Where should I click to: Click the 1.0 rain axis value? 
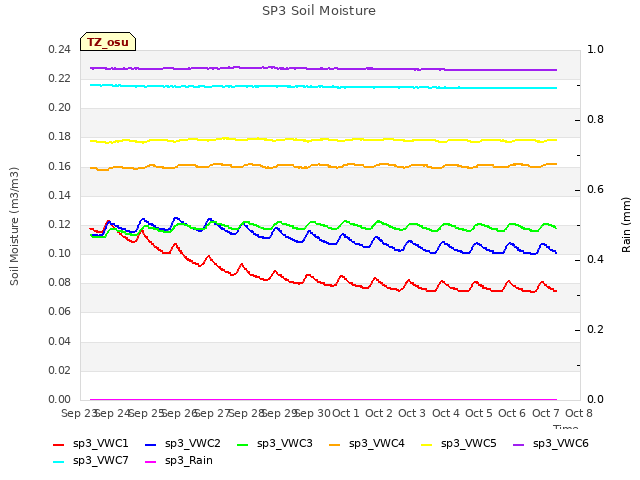pos(595,50)
